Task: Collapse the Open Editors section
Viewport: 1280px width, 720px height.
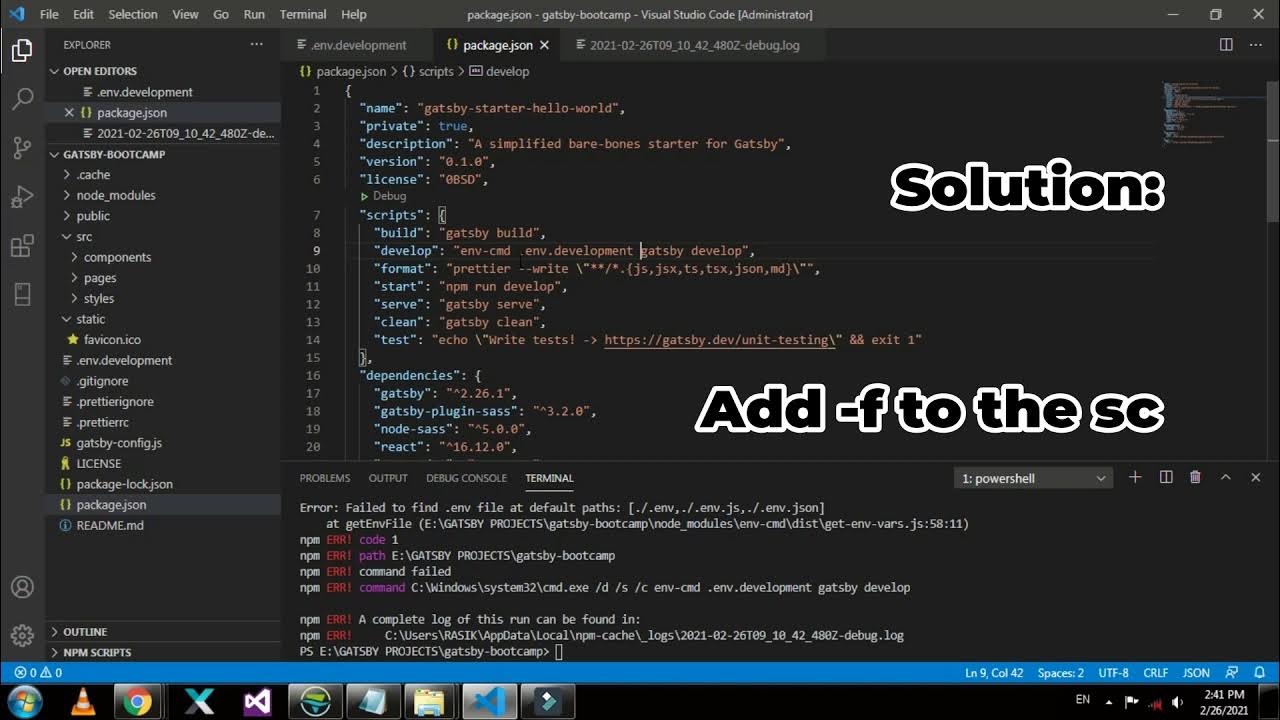Action: pos(163,71)
